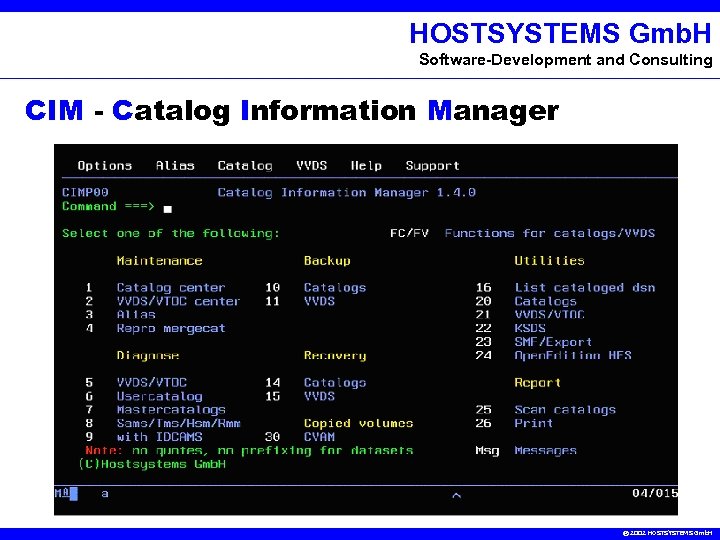Click FC/FV functions for catalogs/VVDS
Screen dimensions: 720x540
(523, 233)
